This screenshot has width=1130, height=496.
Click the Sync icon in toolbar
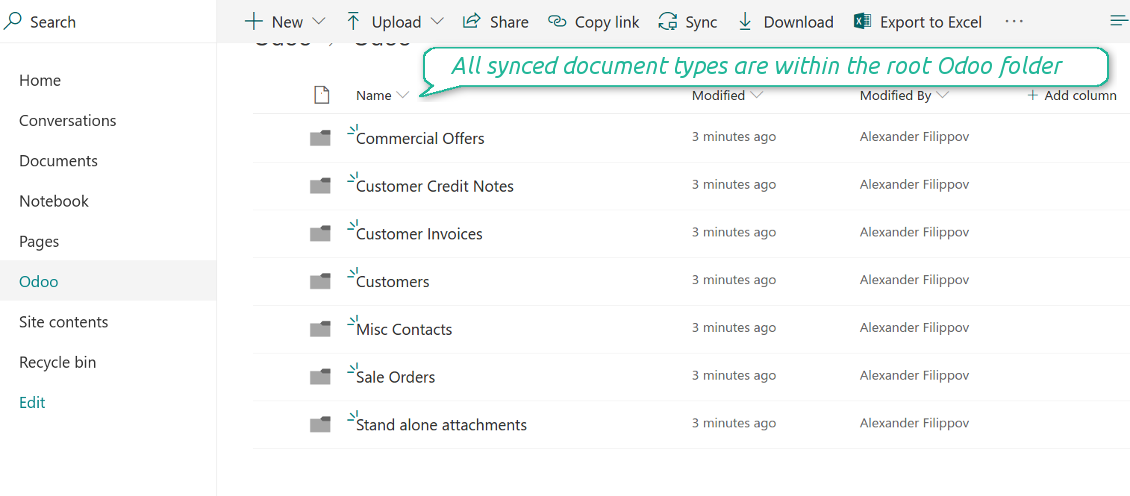(667, 22)
